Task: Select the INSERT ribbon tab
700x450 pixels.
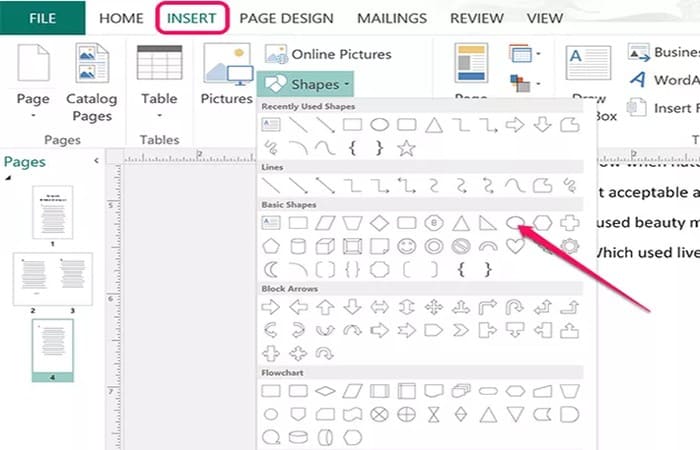Action: [x=192, y=18]
